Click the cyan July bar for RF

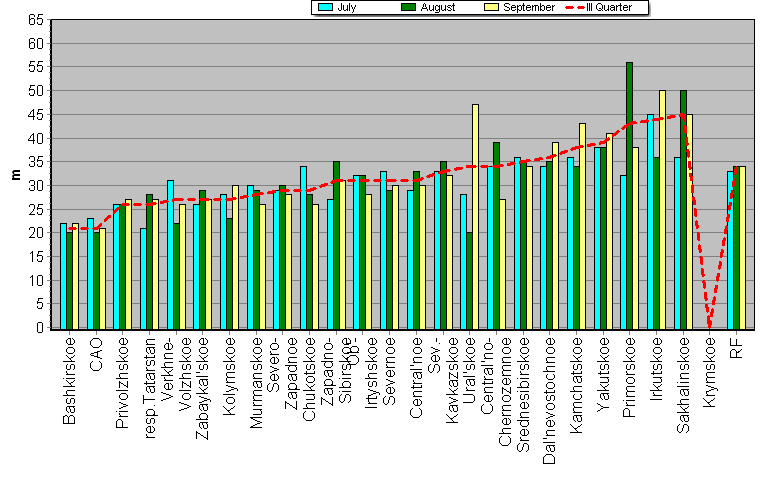point(730,250)
